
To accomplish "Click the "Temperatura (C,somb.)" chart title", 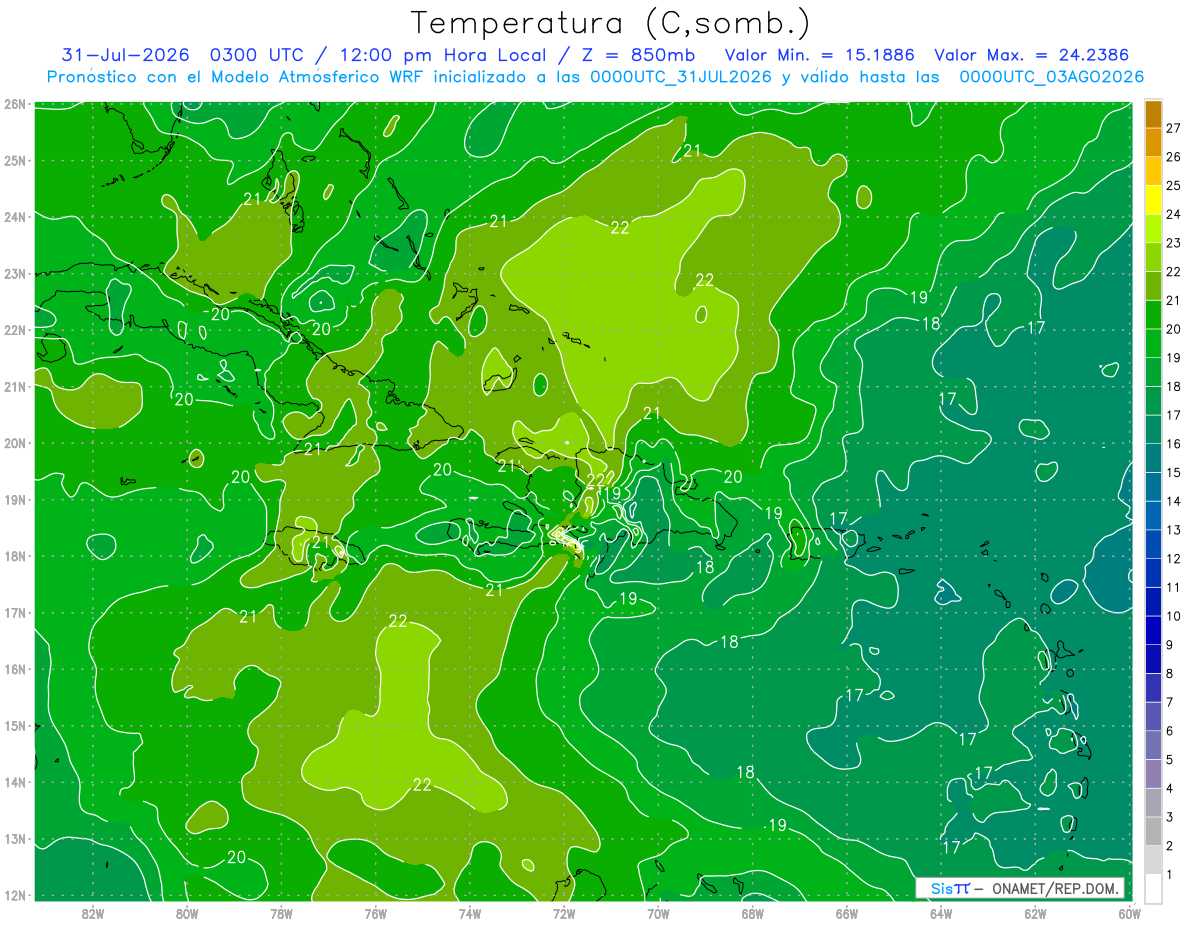I will [x=611, y=24].
